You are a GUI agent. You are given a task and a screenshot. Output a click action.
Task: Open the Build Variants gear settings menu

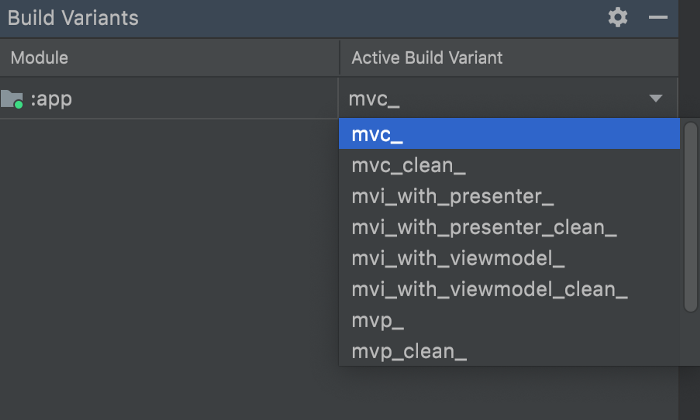click(618, 17)
